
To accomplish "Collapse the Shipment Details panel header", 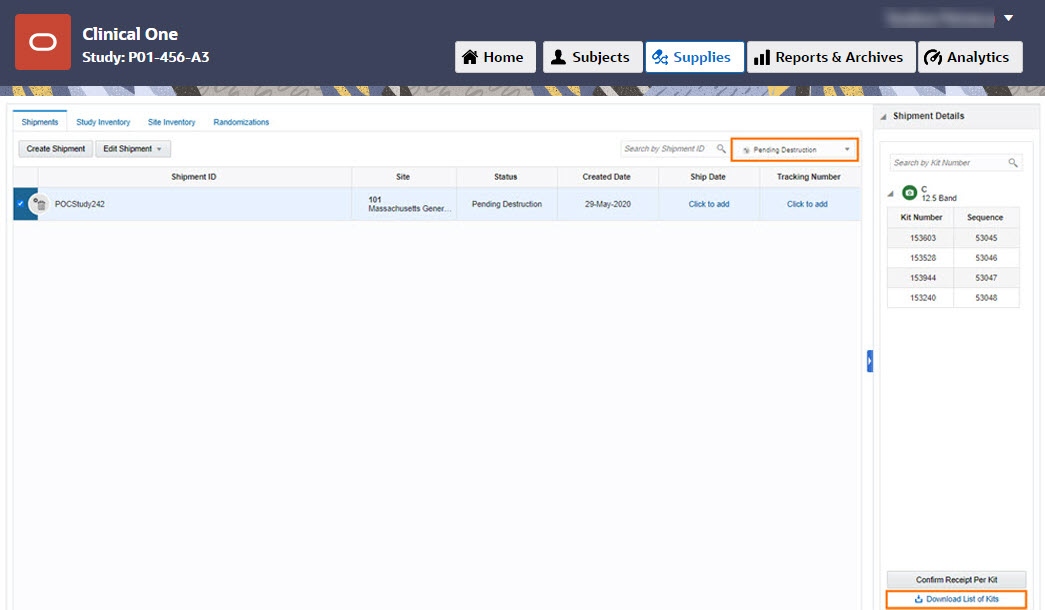I will [883, 117].
